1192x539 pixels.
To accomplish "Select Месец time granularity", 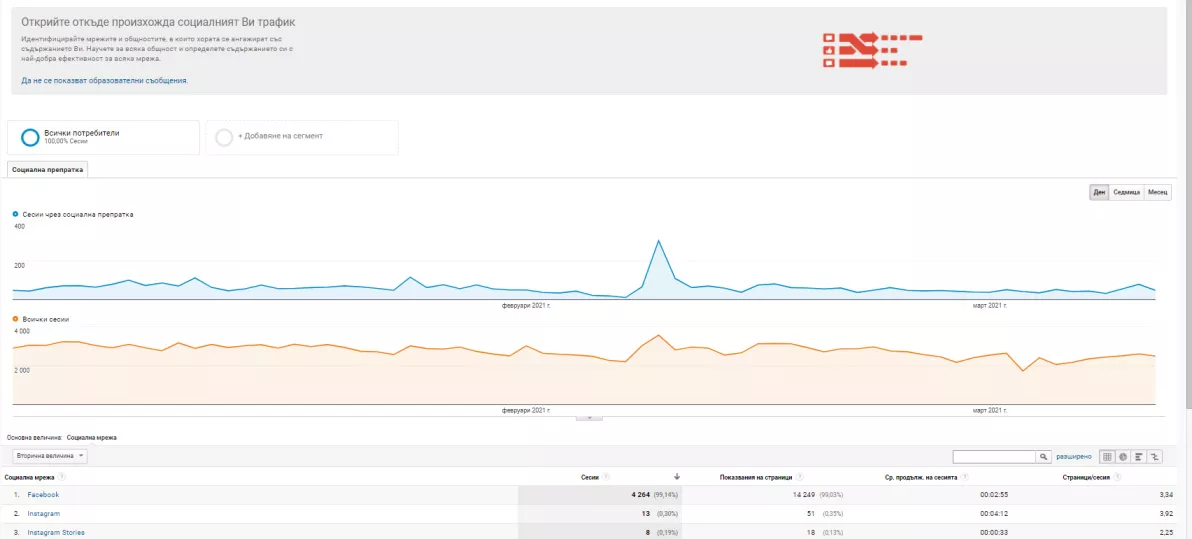I will pyautogui.click(x=1158, y=192).
